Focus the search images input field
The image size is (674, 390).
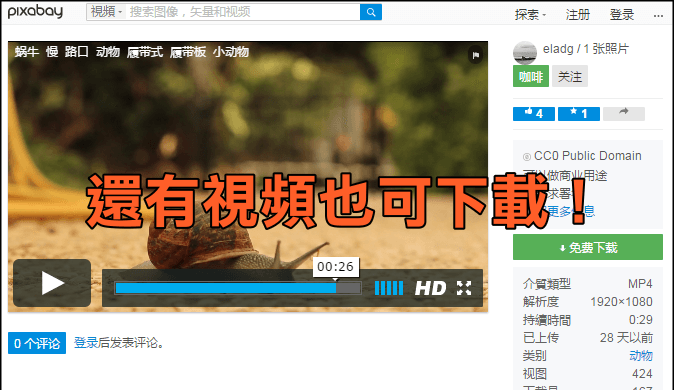243,12
